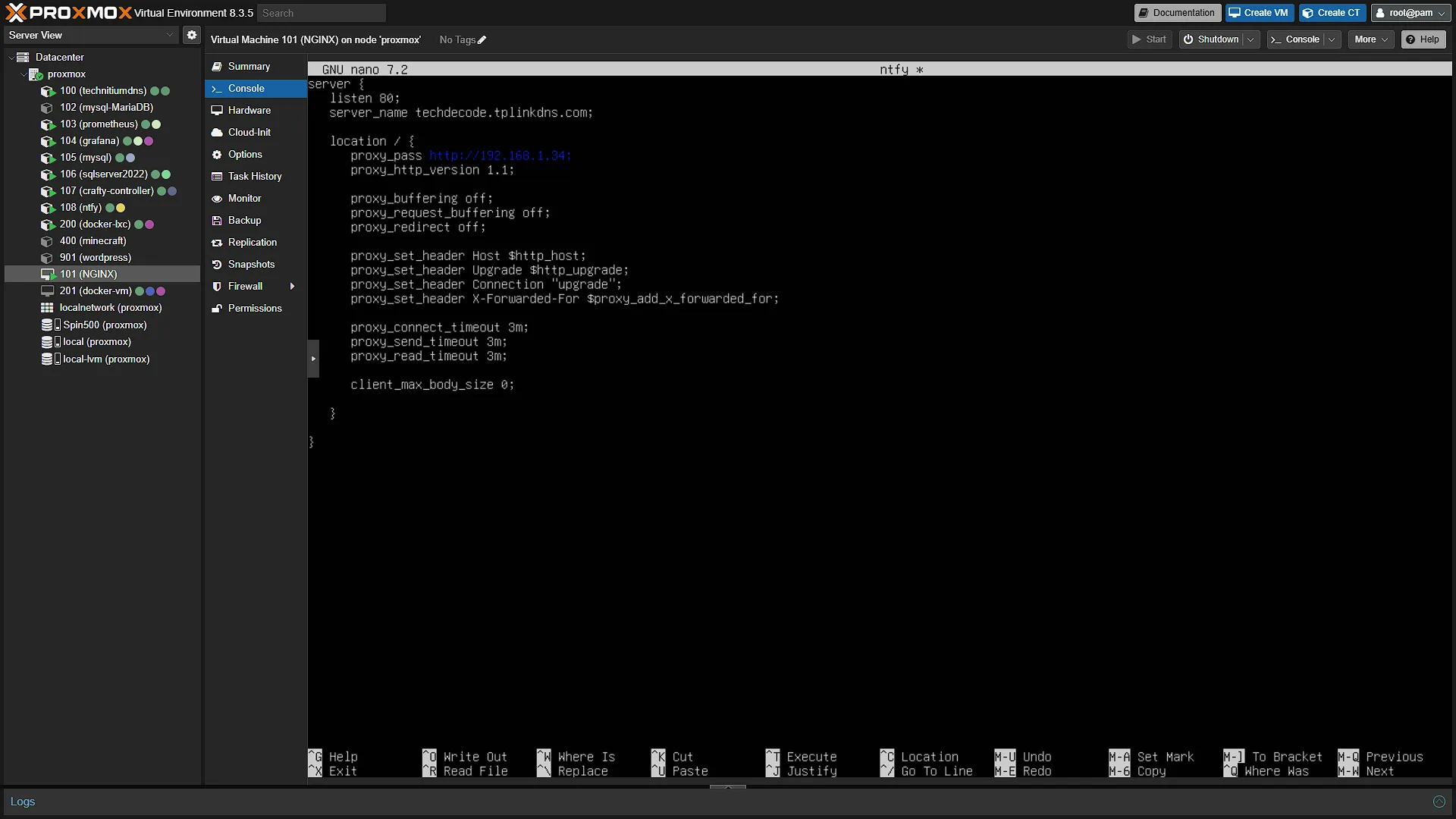The image size is (1456, 819).
Task: Open the Permissions section
Action: tap(256, 309)
